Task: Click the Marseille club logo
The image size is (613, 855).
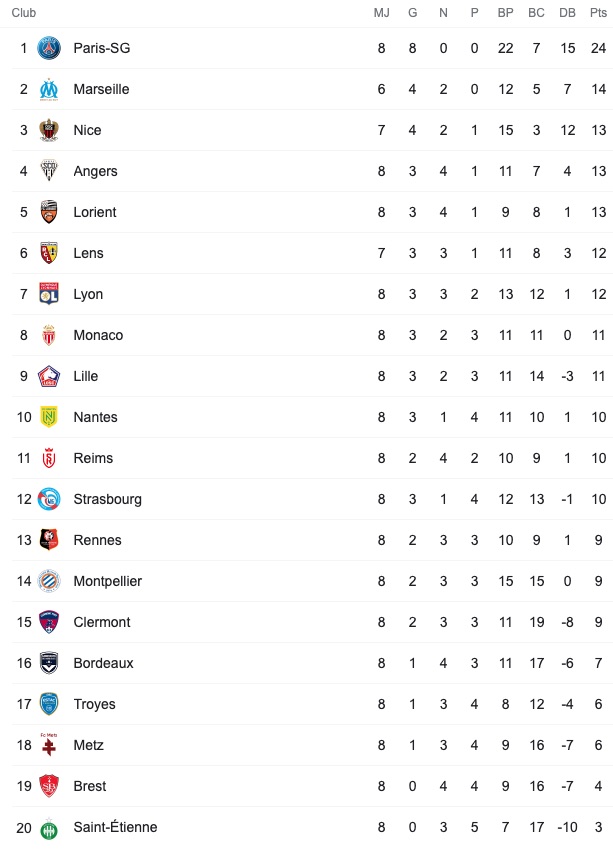Action: tap(49, 89)
